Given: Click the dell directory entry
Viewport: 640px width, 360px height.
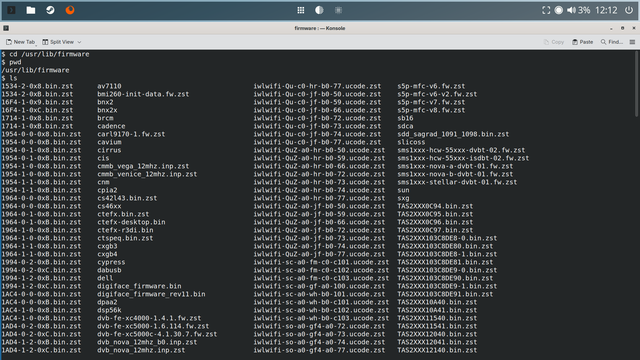Looking at the screenshot, I should point(105,278).
